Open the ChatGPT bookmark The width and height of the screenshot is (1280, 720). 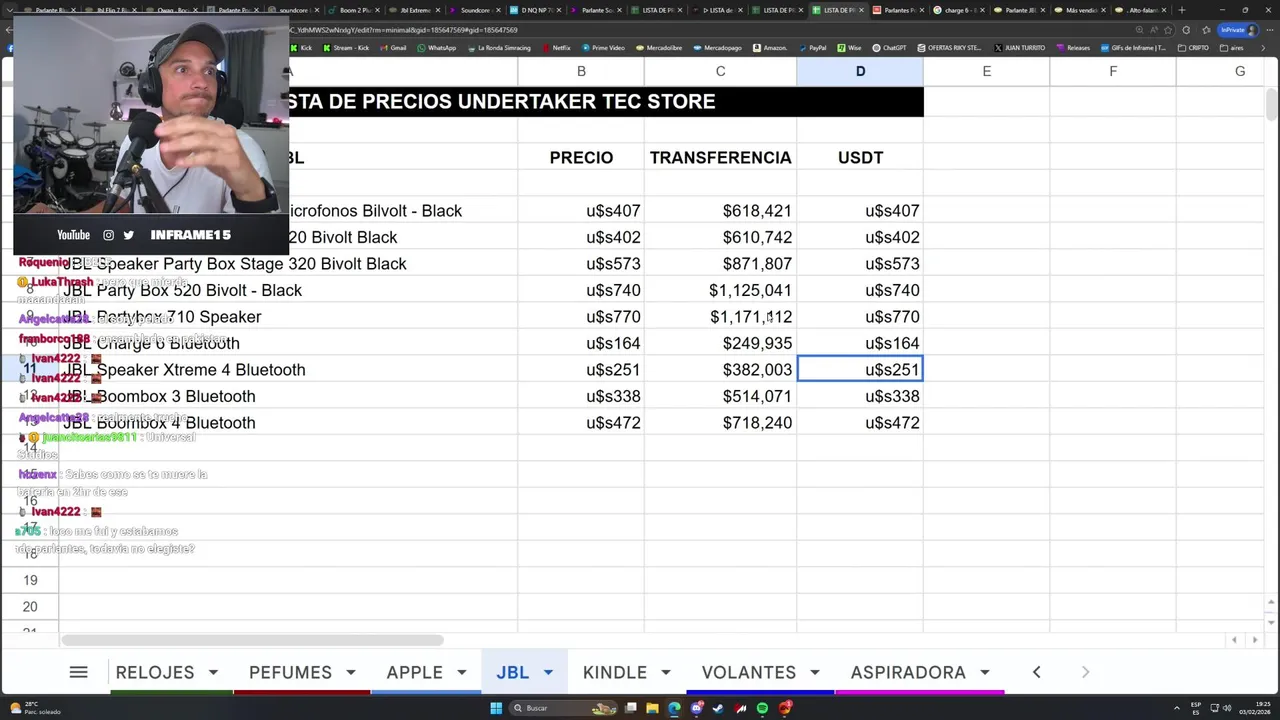(x=889, y=47)
